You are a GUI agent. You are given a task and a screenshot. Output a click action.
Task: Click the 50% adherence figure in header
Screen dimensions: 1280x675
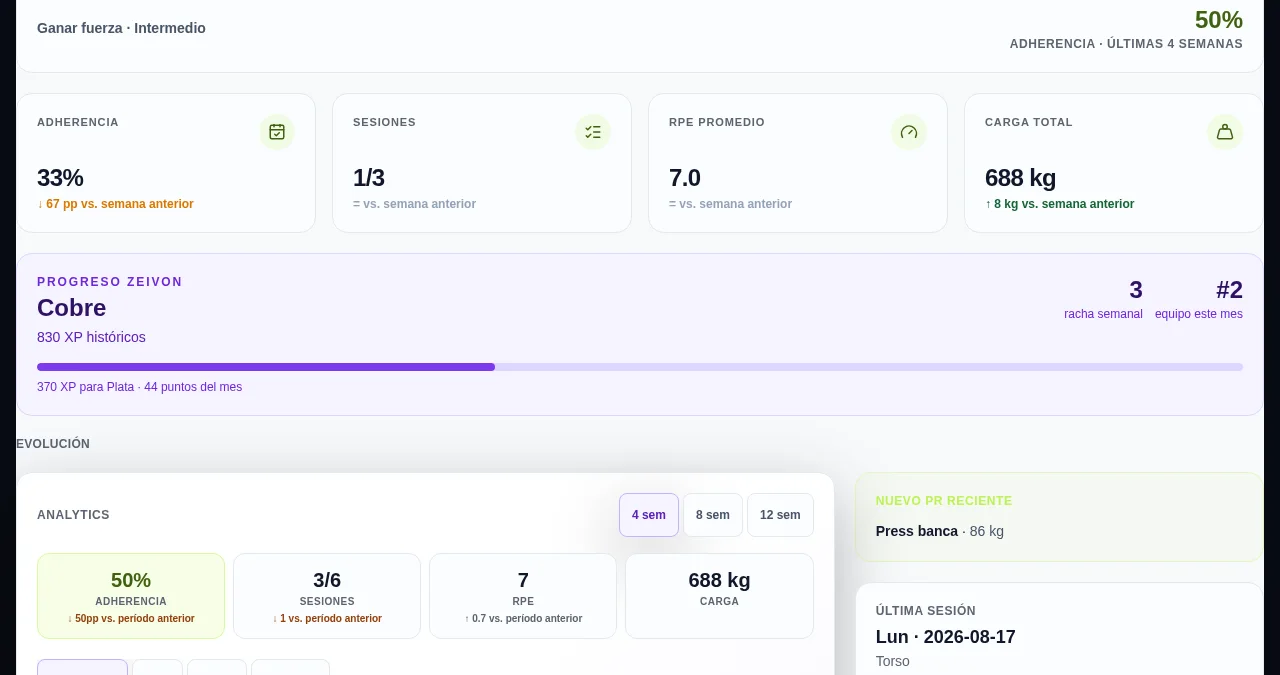tap(1219, 20)
